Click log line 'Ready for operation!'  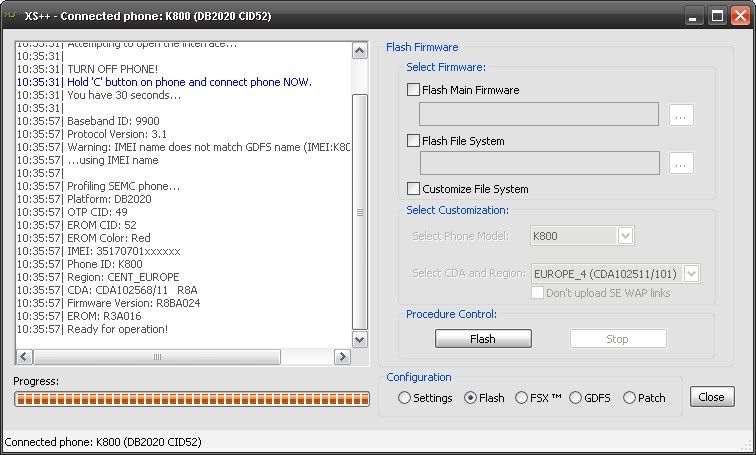pyautogui.click(x=93, y=329)
